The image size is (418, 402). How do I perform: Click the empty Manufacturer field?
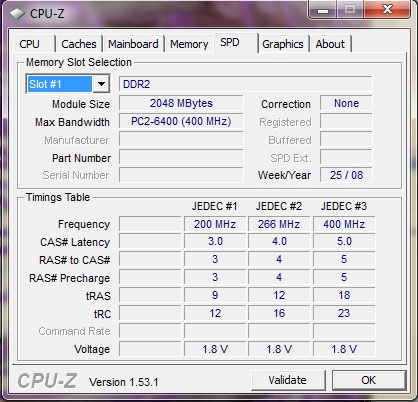[x=181, y=139]
